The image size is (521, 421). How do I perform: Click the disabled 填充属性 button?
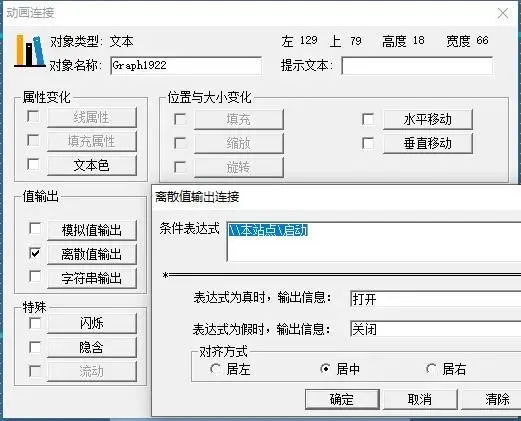(92, 141)
